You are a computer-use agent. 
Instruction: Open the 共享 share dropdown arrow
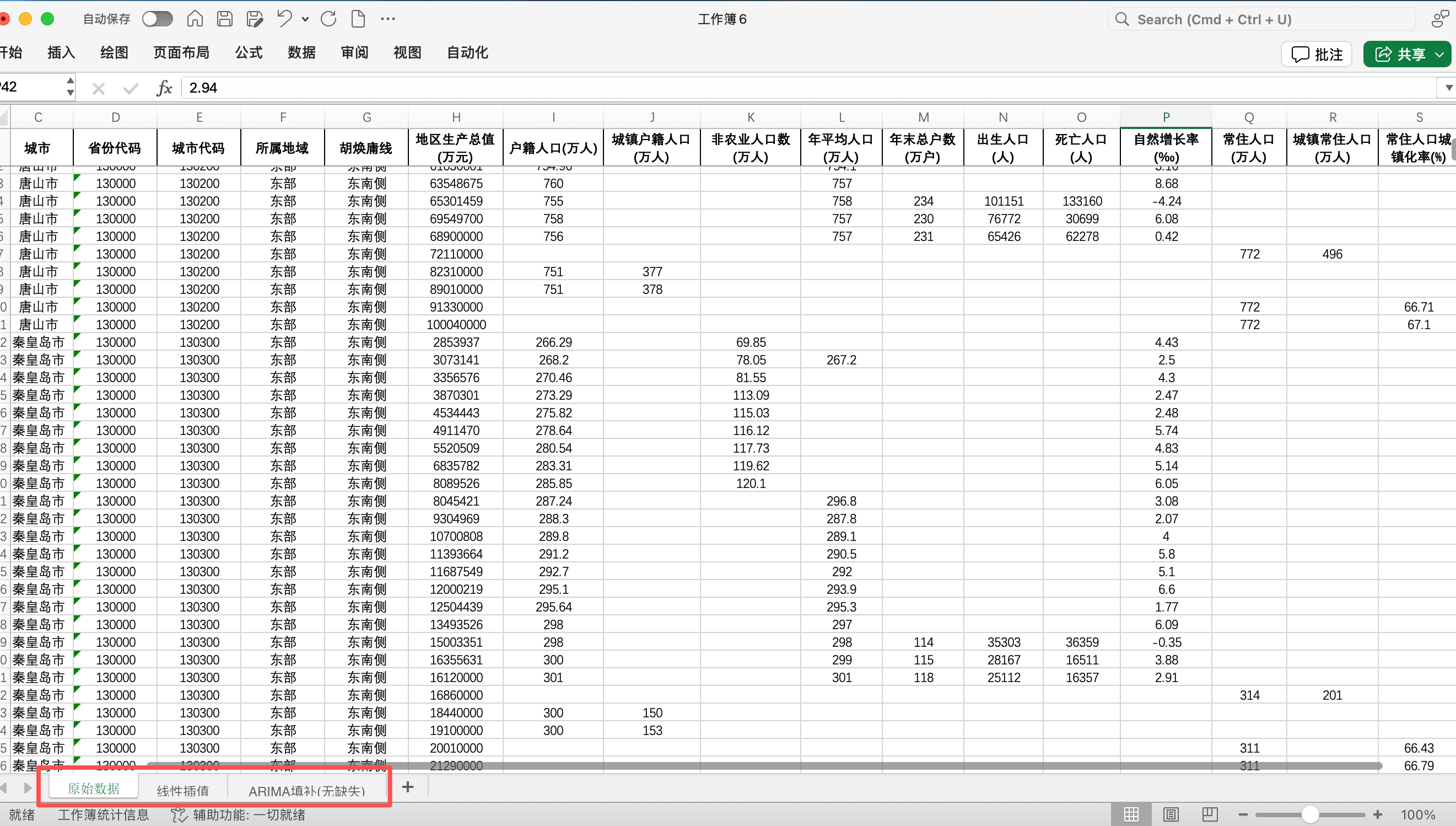pyautogui.click(x=1440, y=55)
